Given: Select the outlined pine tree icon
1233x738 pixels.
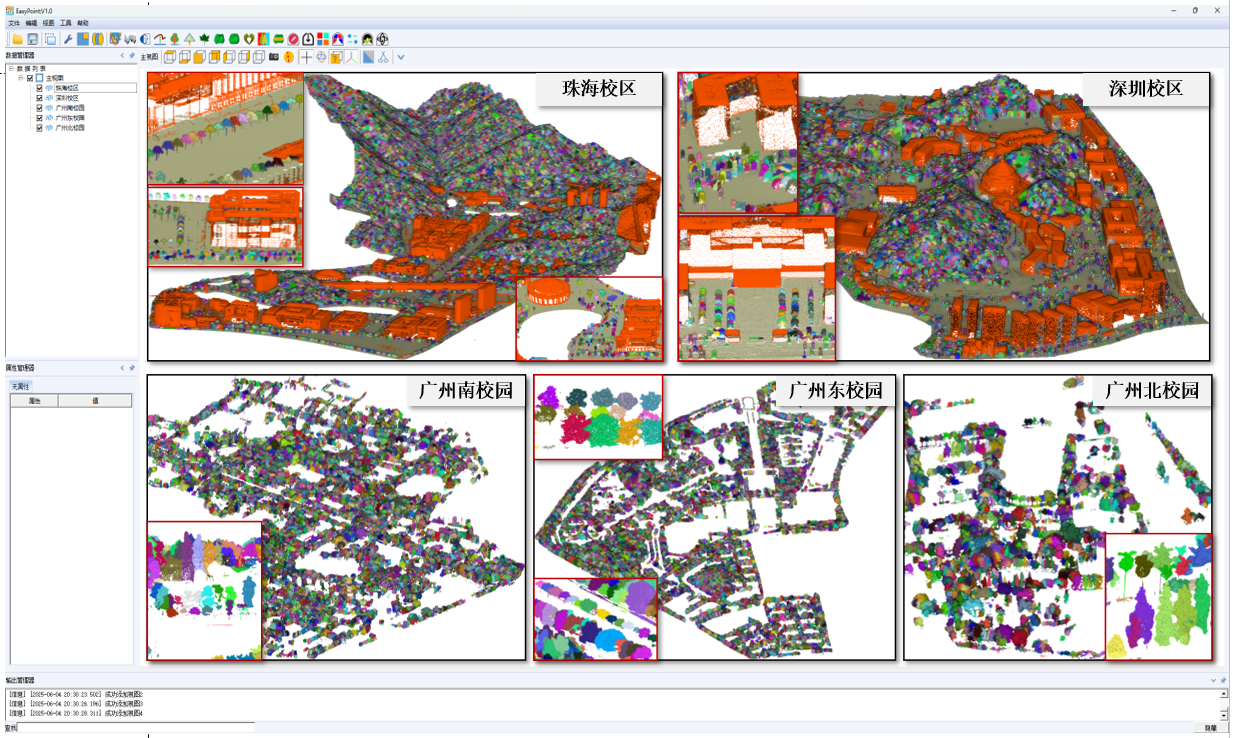Looking at the screenshot, I should point(190,39).
